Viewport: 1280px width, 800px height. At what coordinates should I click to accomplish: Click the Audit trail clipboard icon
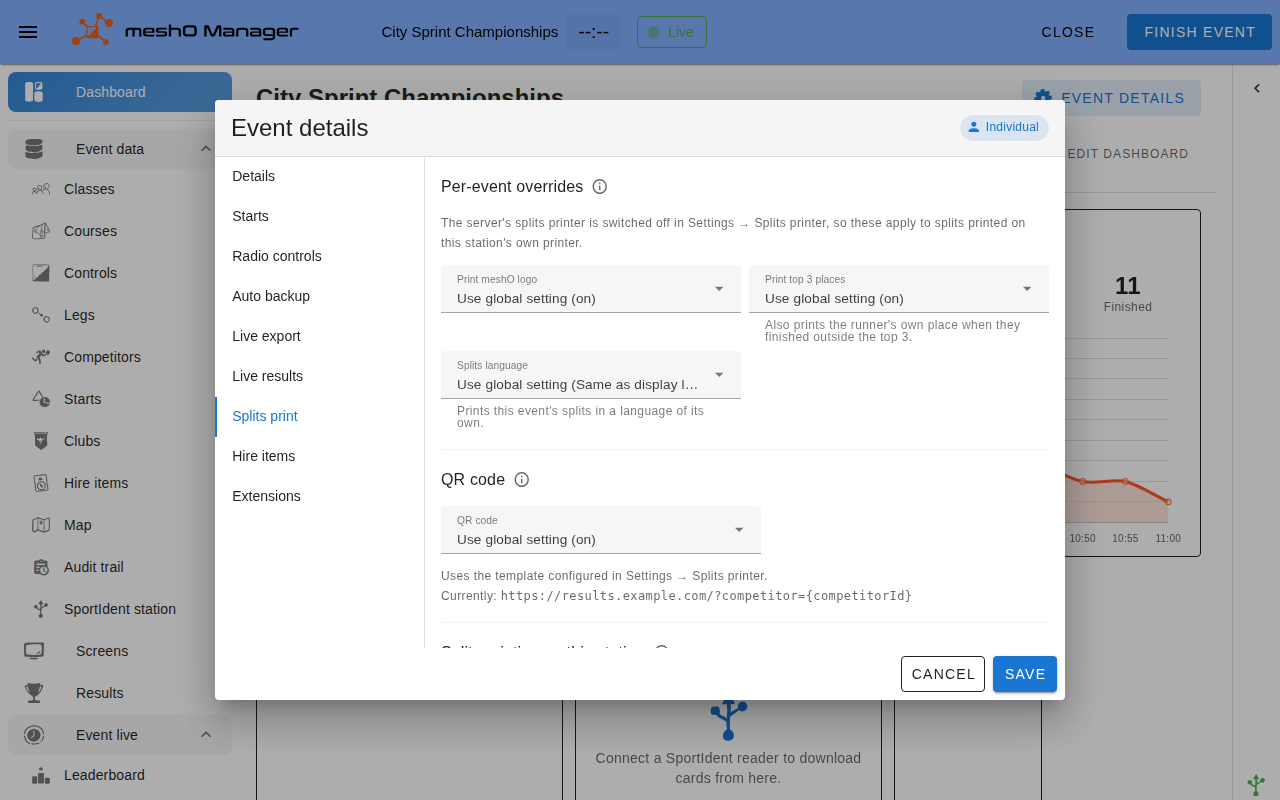pyautogui.click(x=41, y=567)
